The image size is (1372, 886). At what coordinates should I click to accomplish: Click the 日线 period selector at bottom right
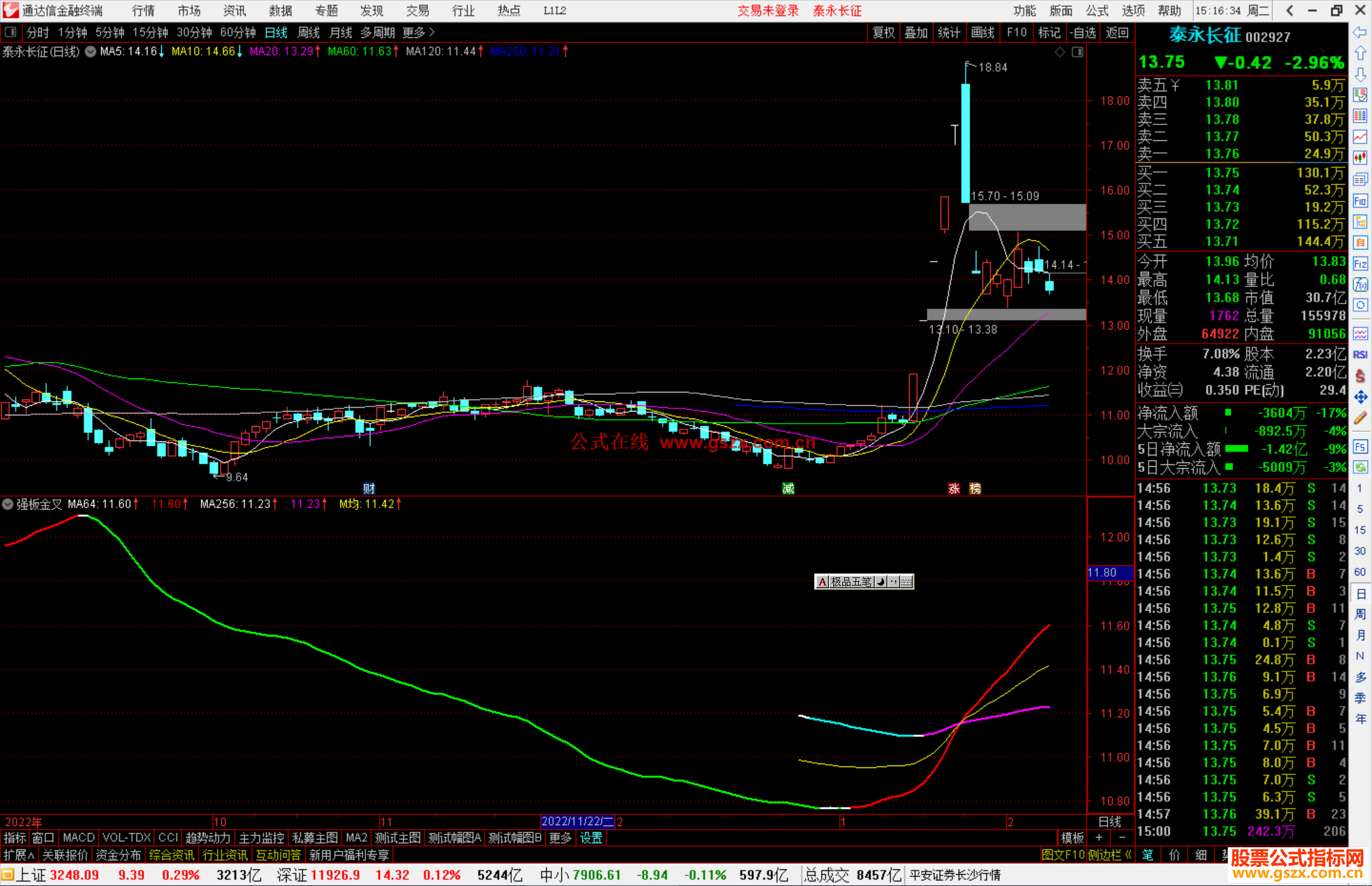(x=1110, y=822)
